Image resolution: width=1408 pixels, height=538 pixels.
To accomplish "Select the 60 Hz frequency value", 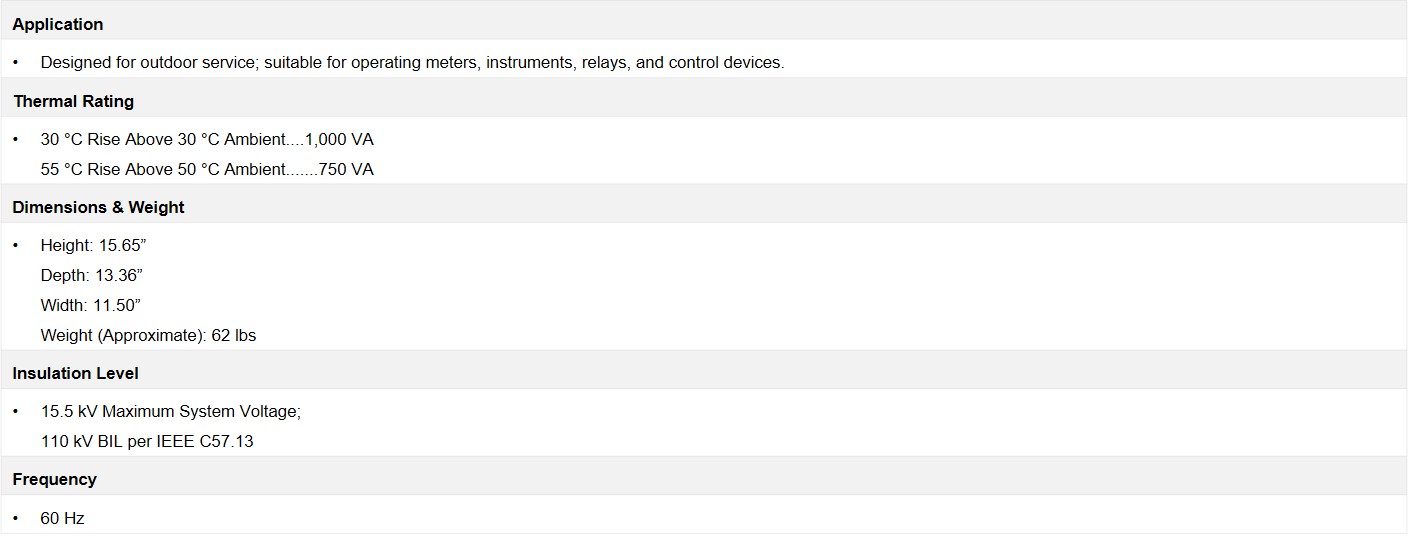I will click(x=62, y=519).
